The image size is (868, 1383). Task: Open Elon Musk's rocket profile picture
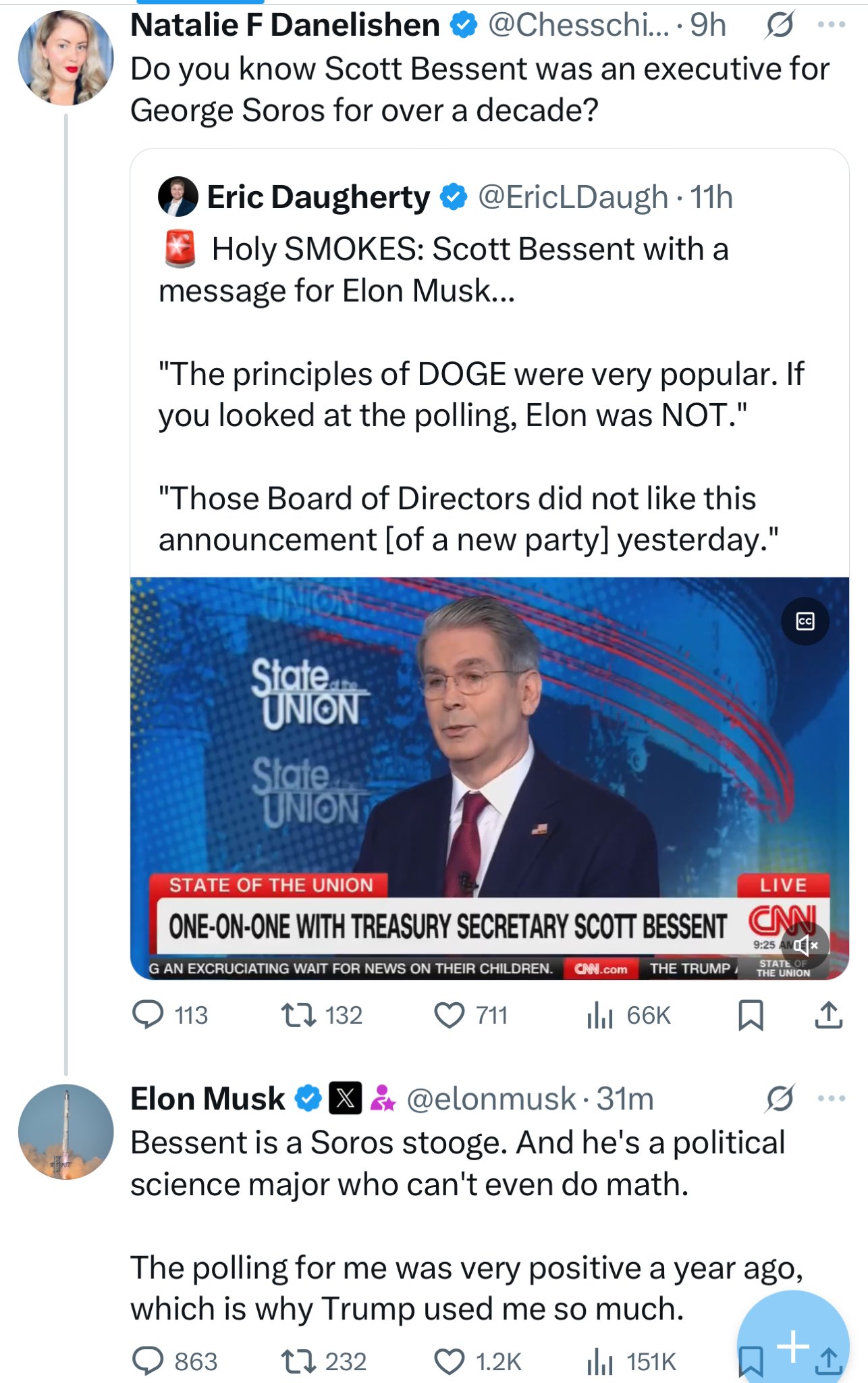65,1132
